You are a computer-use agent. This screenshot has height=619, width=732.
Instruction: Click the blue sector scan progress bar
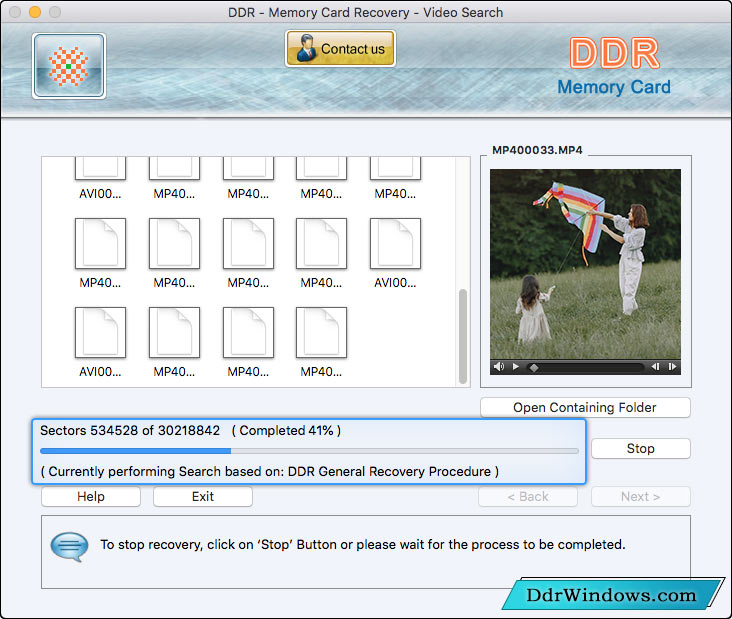309,451
